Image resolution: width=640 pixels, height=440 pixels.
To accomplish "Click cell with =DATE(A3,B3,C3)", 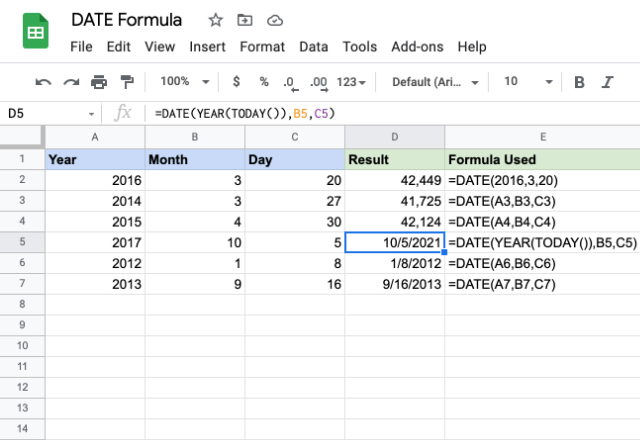I will [542, 201].
